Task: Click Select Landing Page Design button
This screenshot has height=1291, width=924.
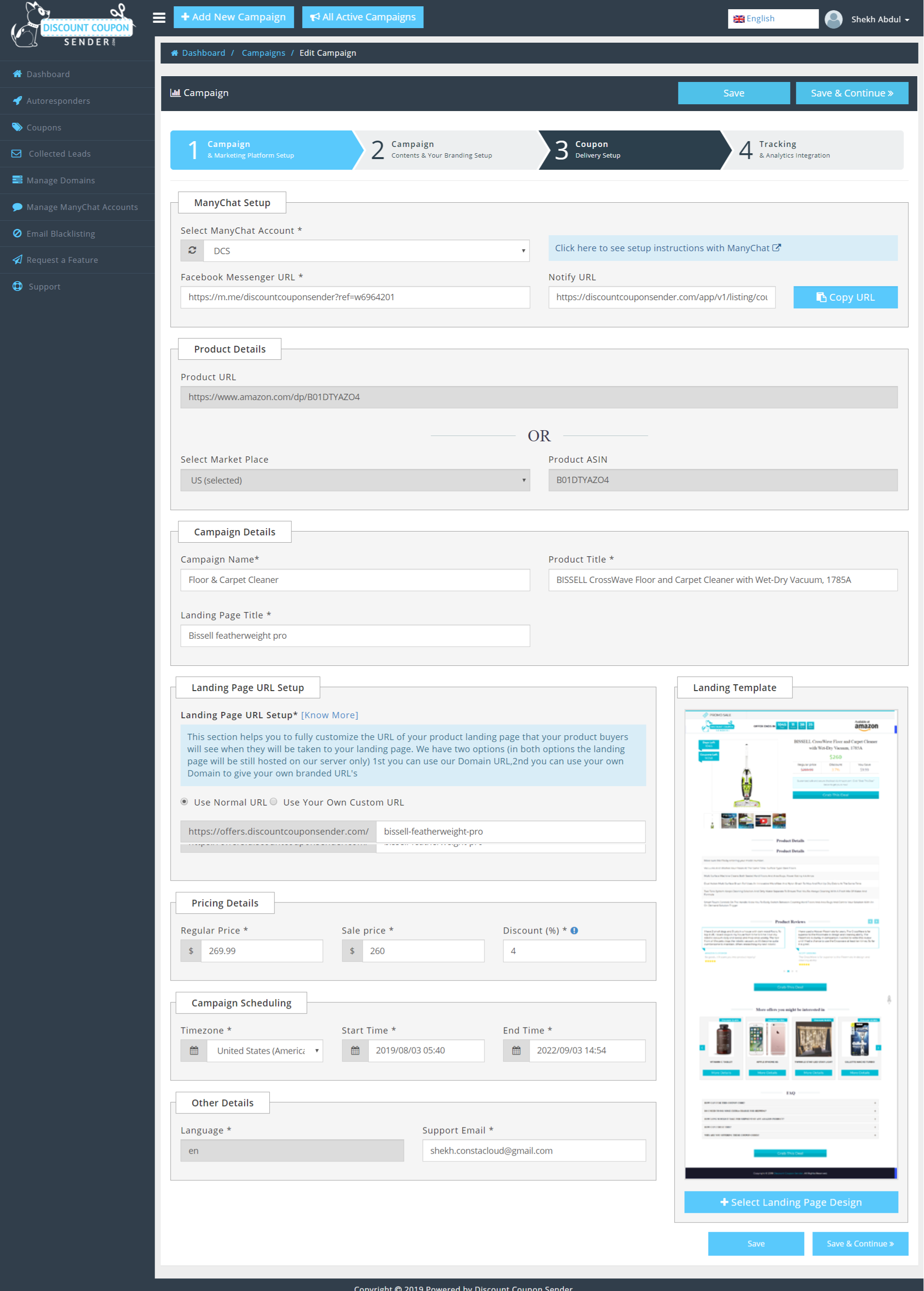Action: point(791,1202)
